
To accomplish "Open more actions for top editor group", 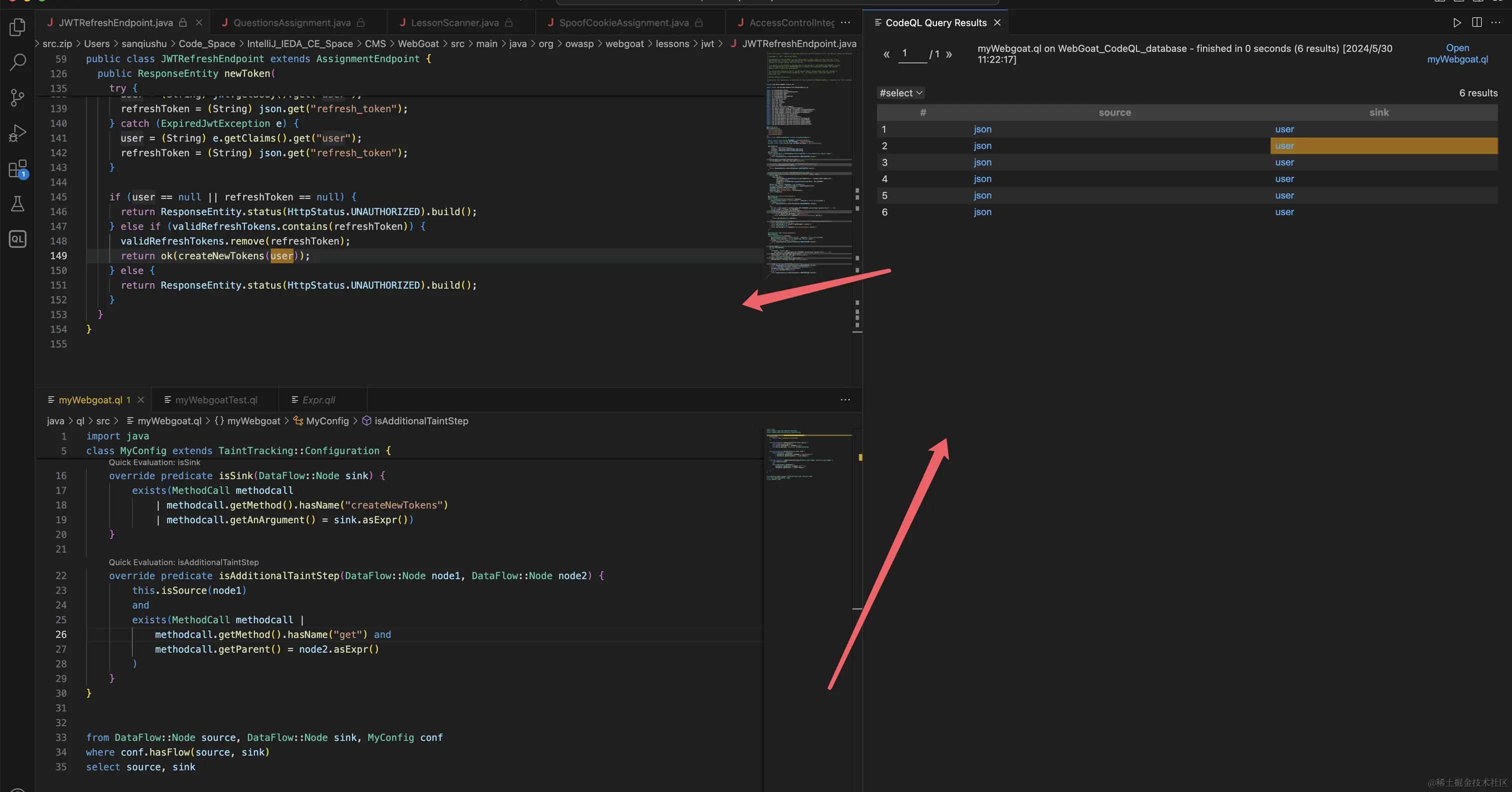I will [845, 22].
